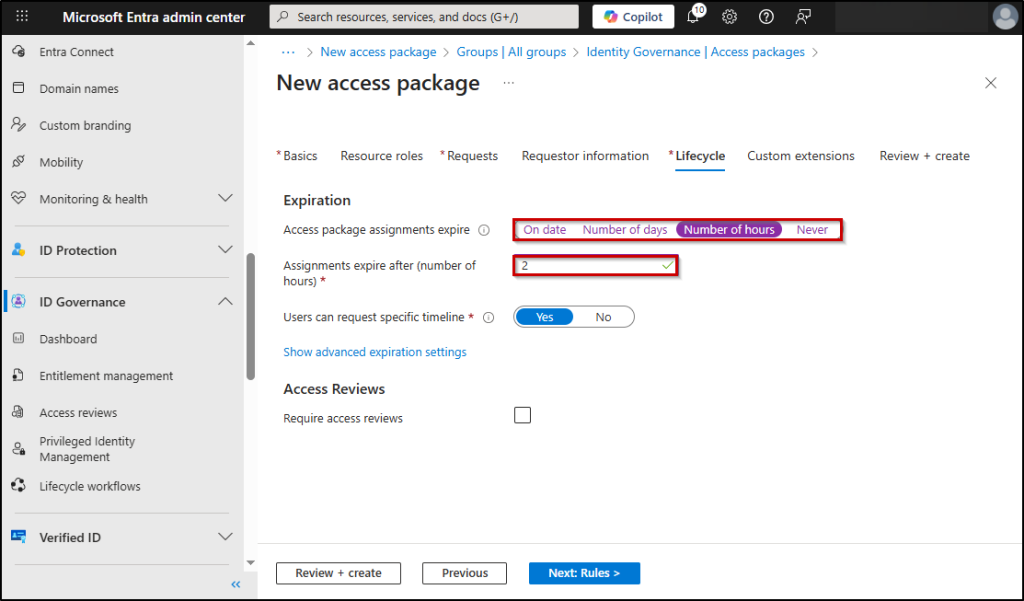The height and width of the screenshot is (601, 1024).
Task: Choose Number of days expiration option
Action: tap(624, 230)
